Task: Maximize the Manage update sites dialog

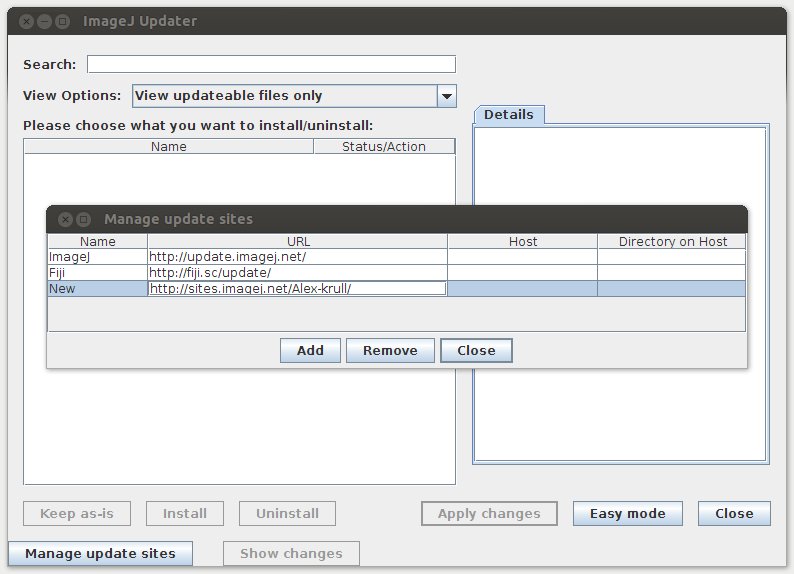Action: (84, 219)
